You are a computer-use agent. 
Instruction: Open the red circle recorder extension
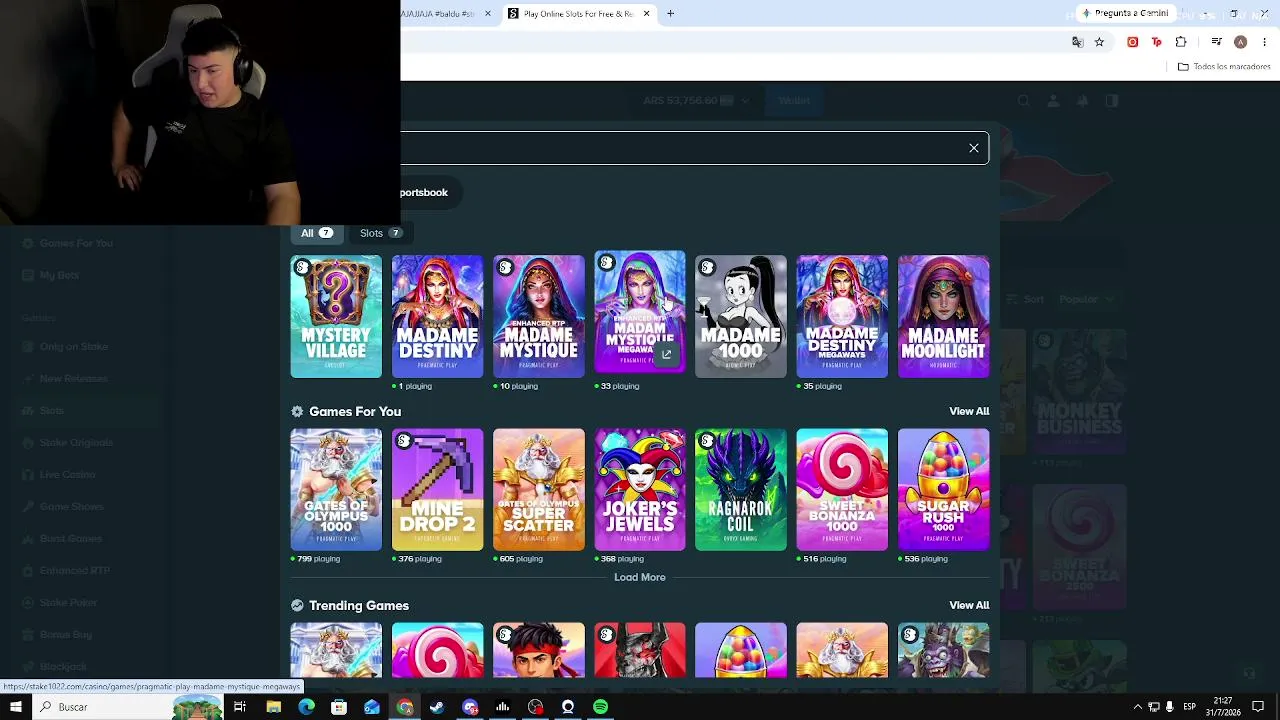pyautogui.click(x=1132, y=42)
